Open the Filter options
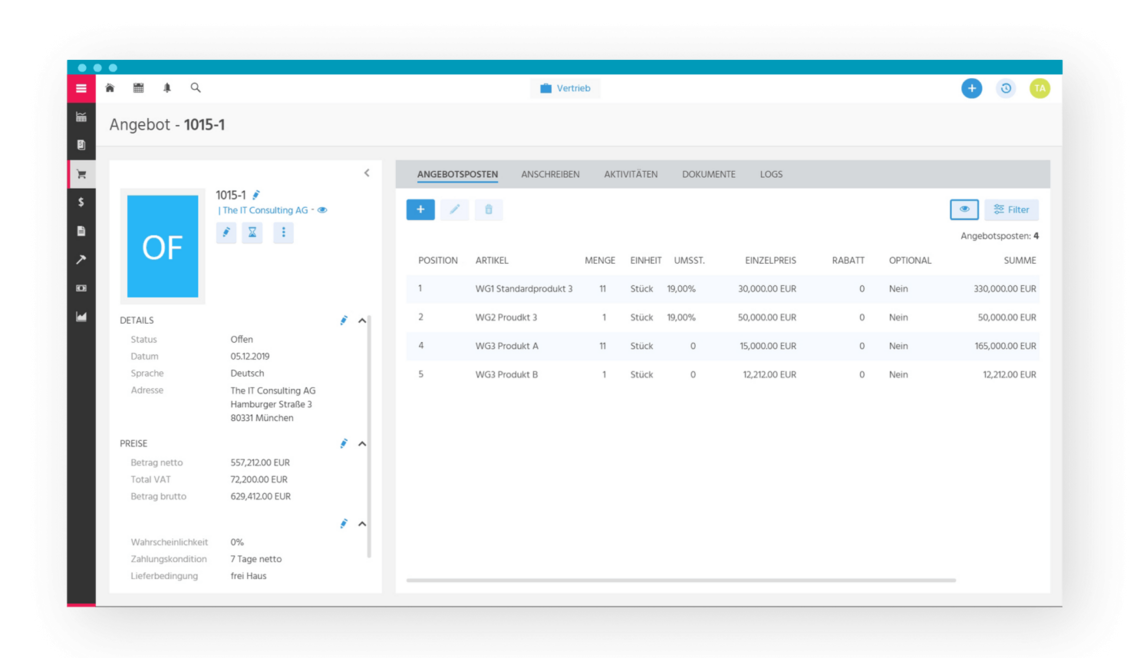This screenshot has height=658, width=1140. (x=1011, y=209)
